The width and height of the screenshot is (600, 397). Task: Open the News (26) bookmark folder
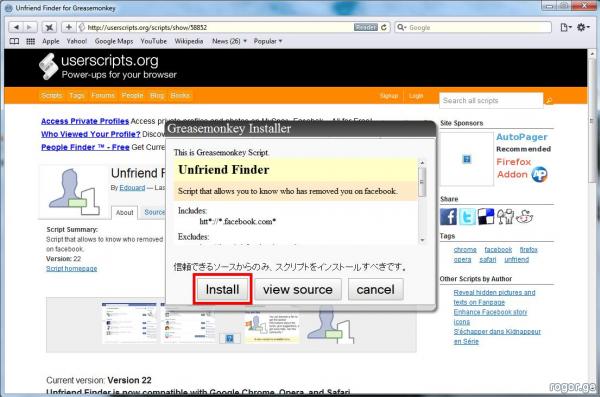229,41
